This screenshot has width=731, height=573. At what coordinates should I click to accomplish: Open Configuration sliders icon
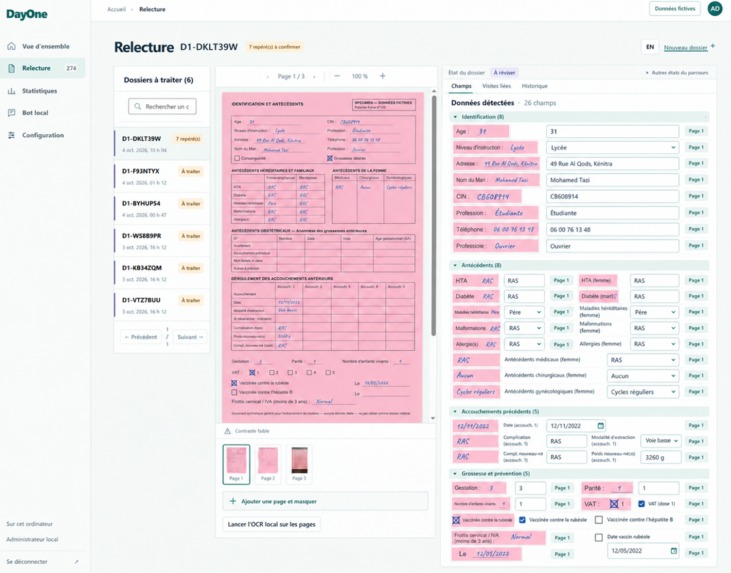pyautogui.click(x=12, y=135)
